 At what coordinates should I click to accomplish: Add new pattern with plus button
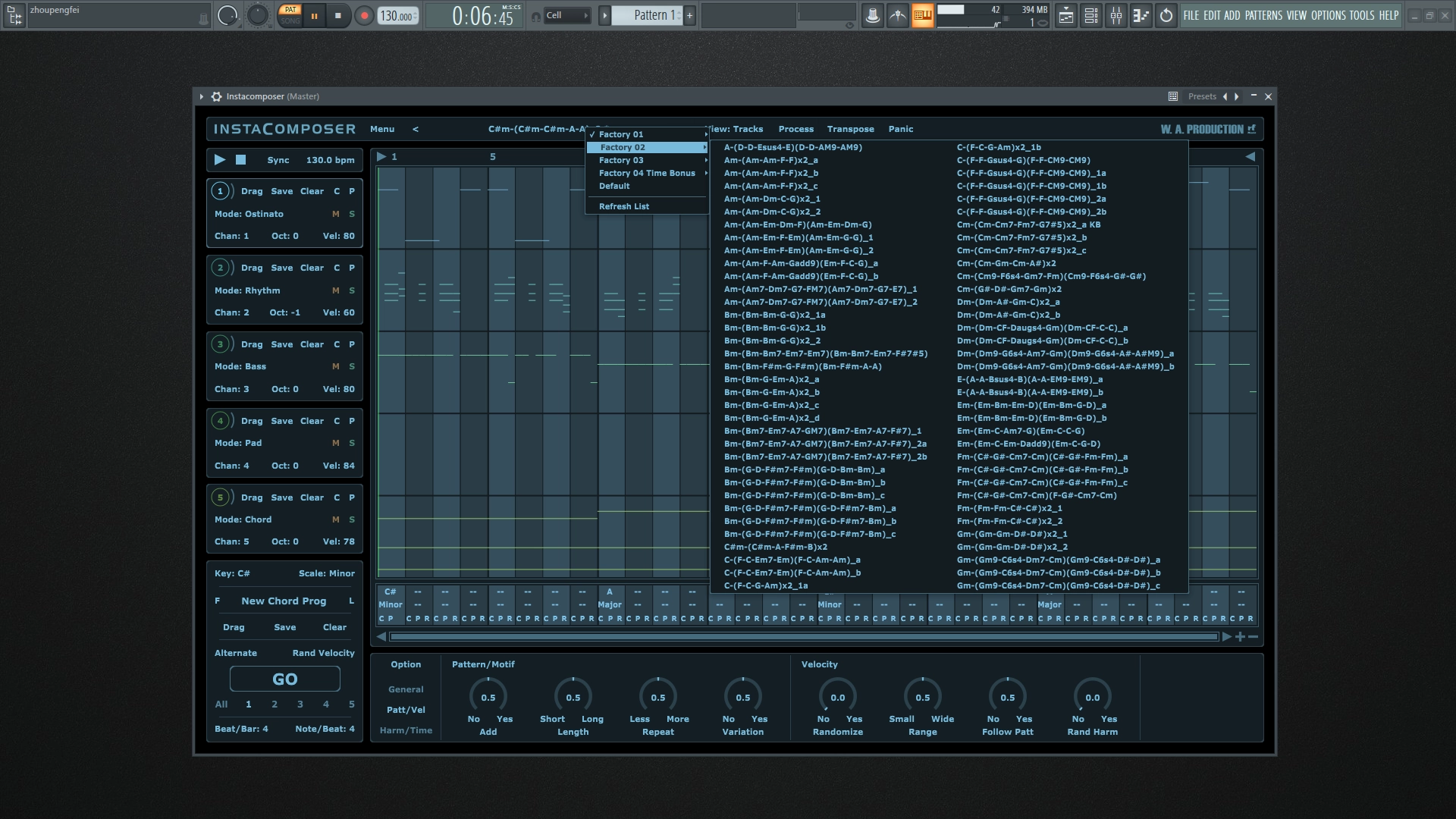(x=689, y=15)
